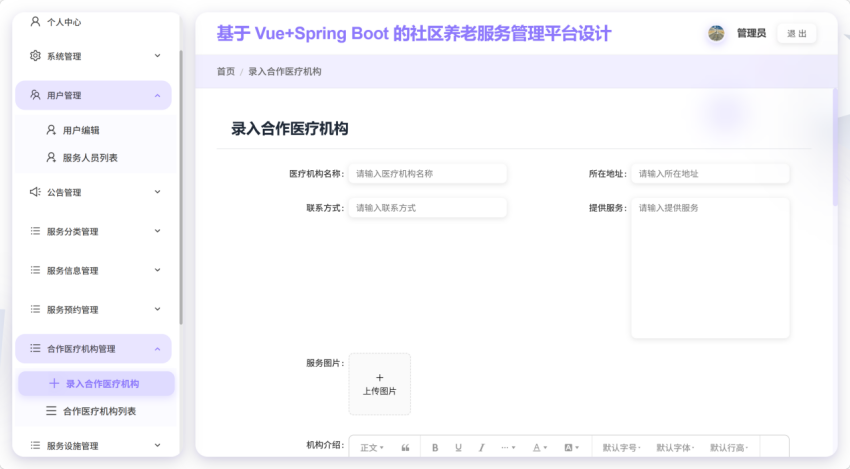Click the 退出 logout button

(797, 34)
